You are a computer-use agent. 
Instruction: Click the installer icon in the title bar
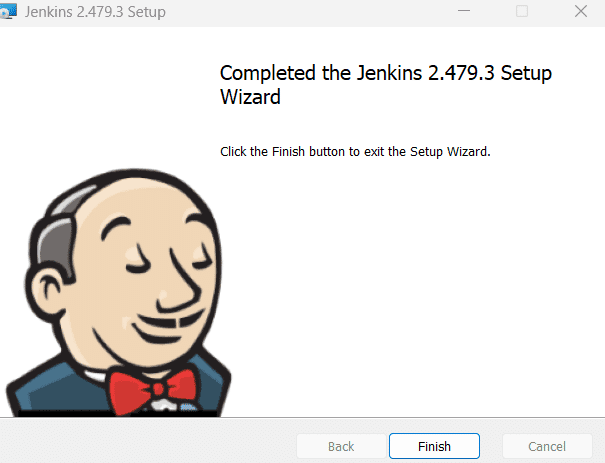(x=8, y=12)
